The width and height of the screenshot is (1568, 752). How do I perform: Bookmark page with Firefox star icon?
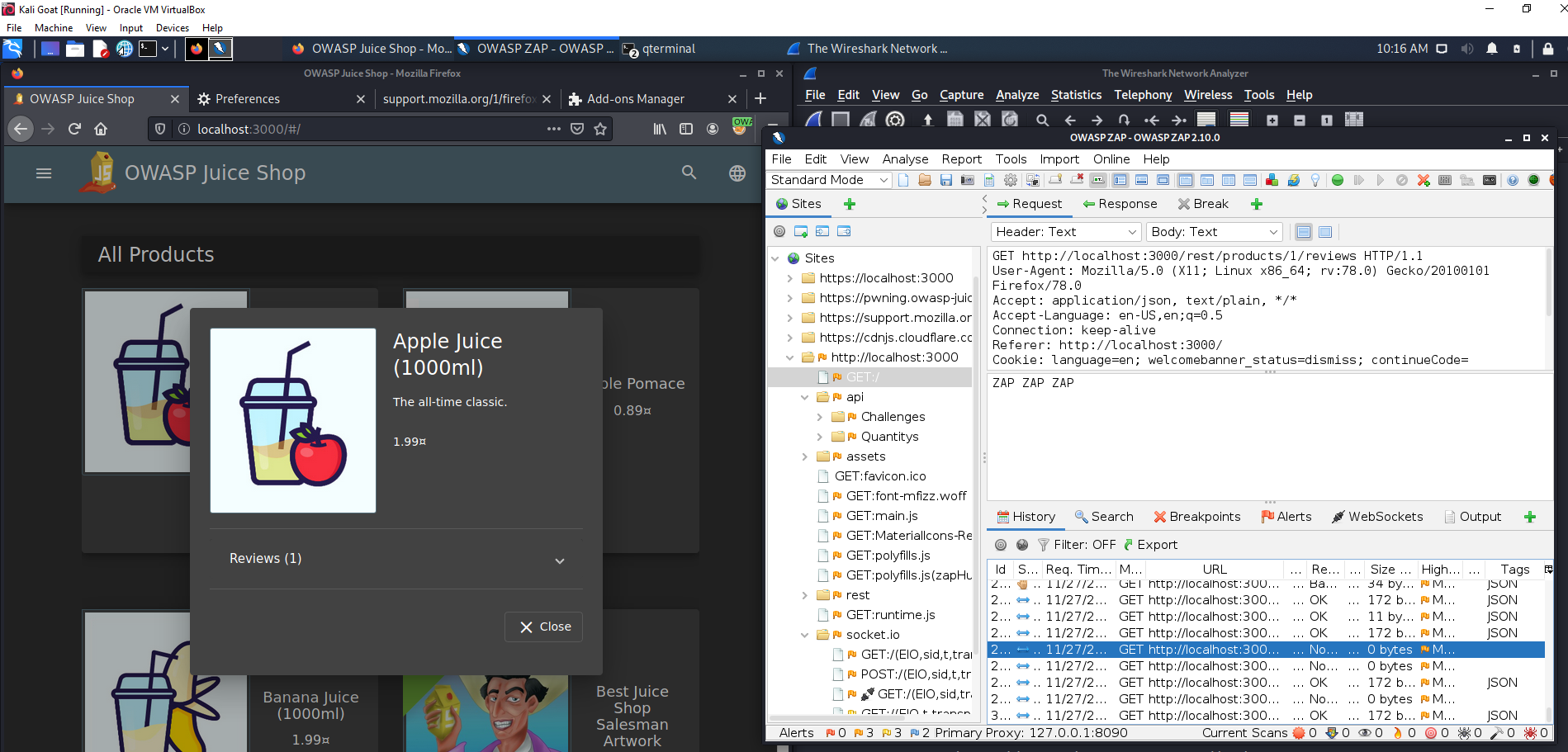click(x=600, y=129)
